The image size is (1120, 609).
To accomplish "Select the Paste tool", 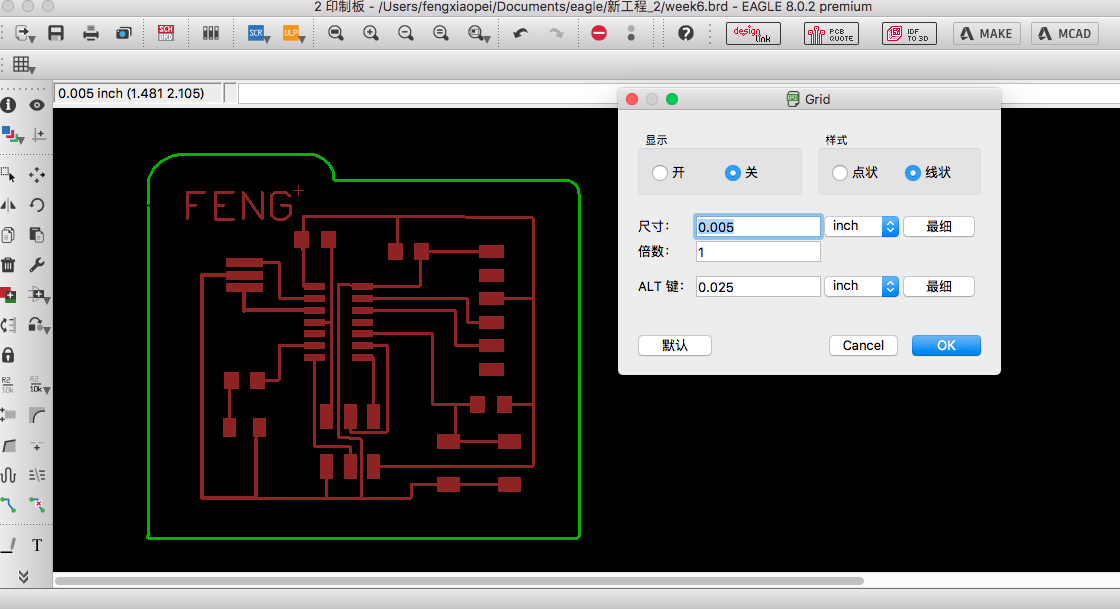I will pyautogui.click(x=37, y=235).
